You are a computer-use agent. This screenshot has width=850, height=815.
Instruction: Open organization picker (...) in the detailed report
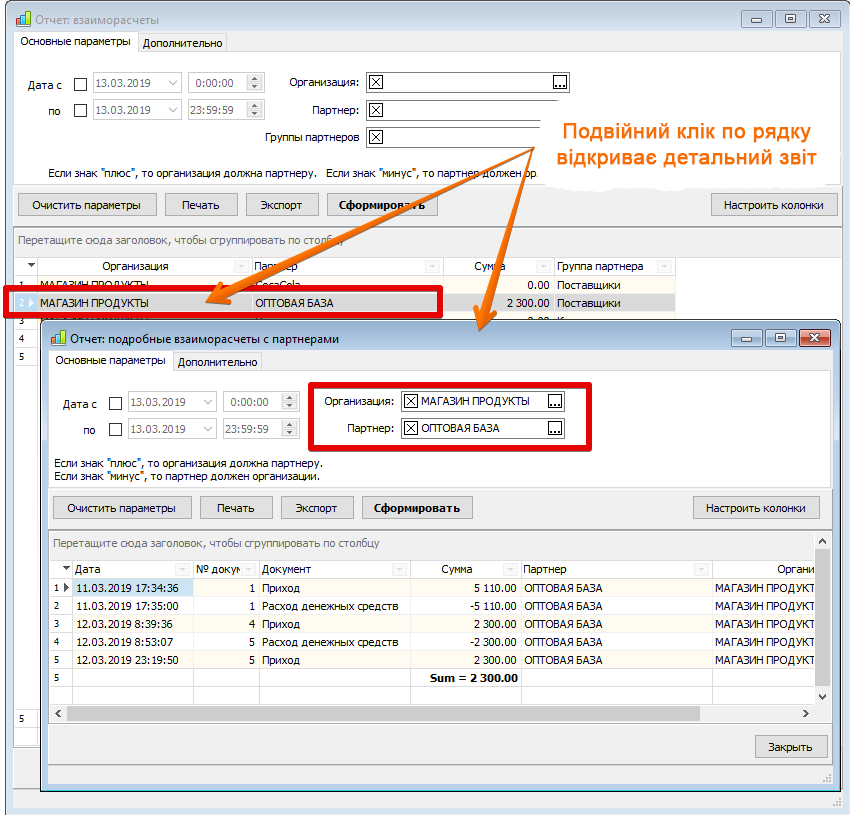coord(555,401)
